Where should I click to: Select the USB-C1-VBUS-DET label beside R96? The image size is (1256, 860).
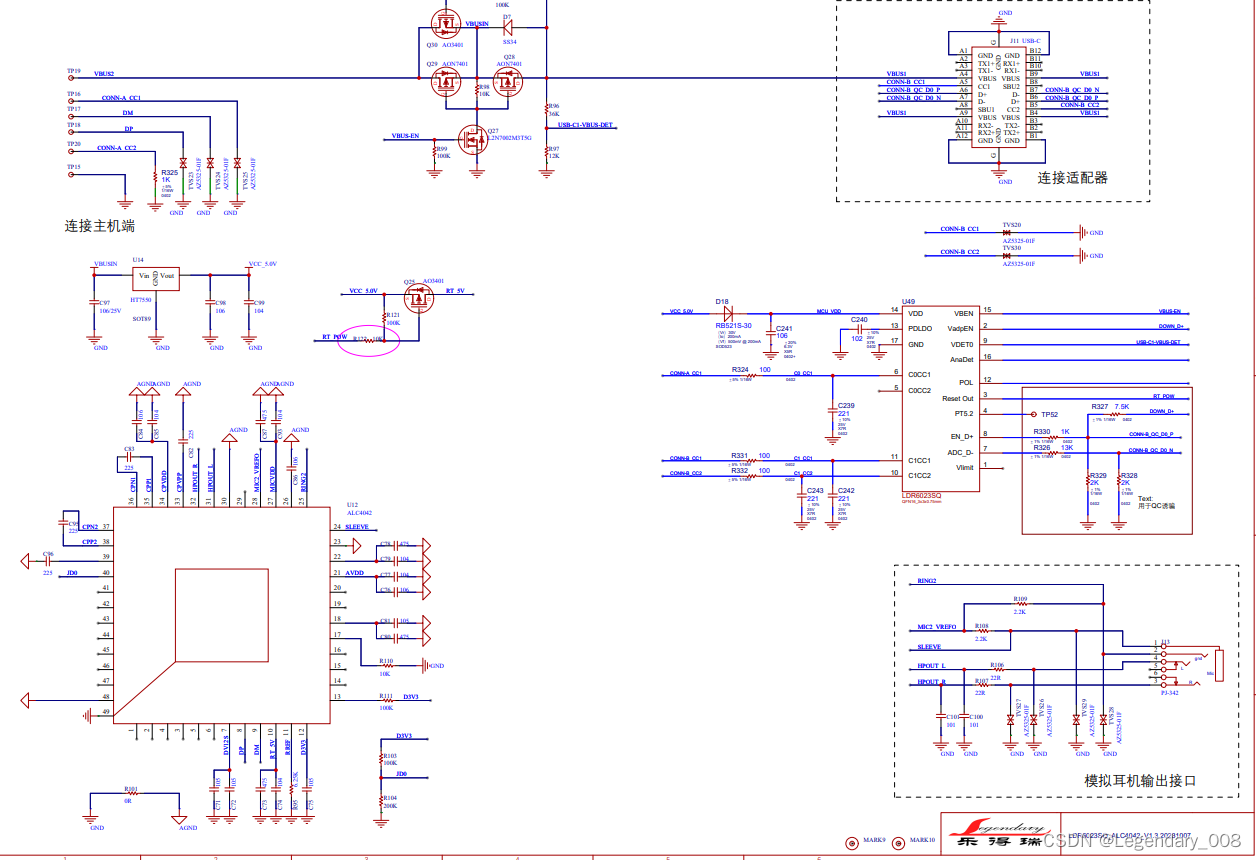click(585, 125)
